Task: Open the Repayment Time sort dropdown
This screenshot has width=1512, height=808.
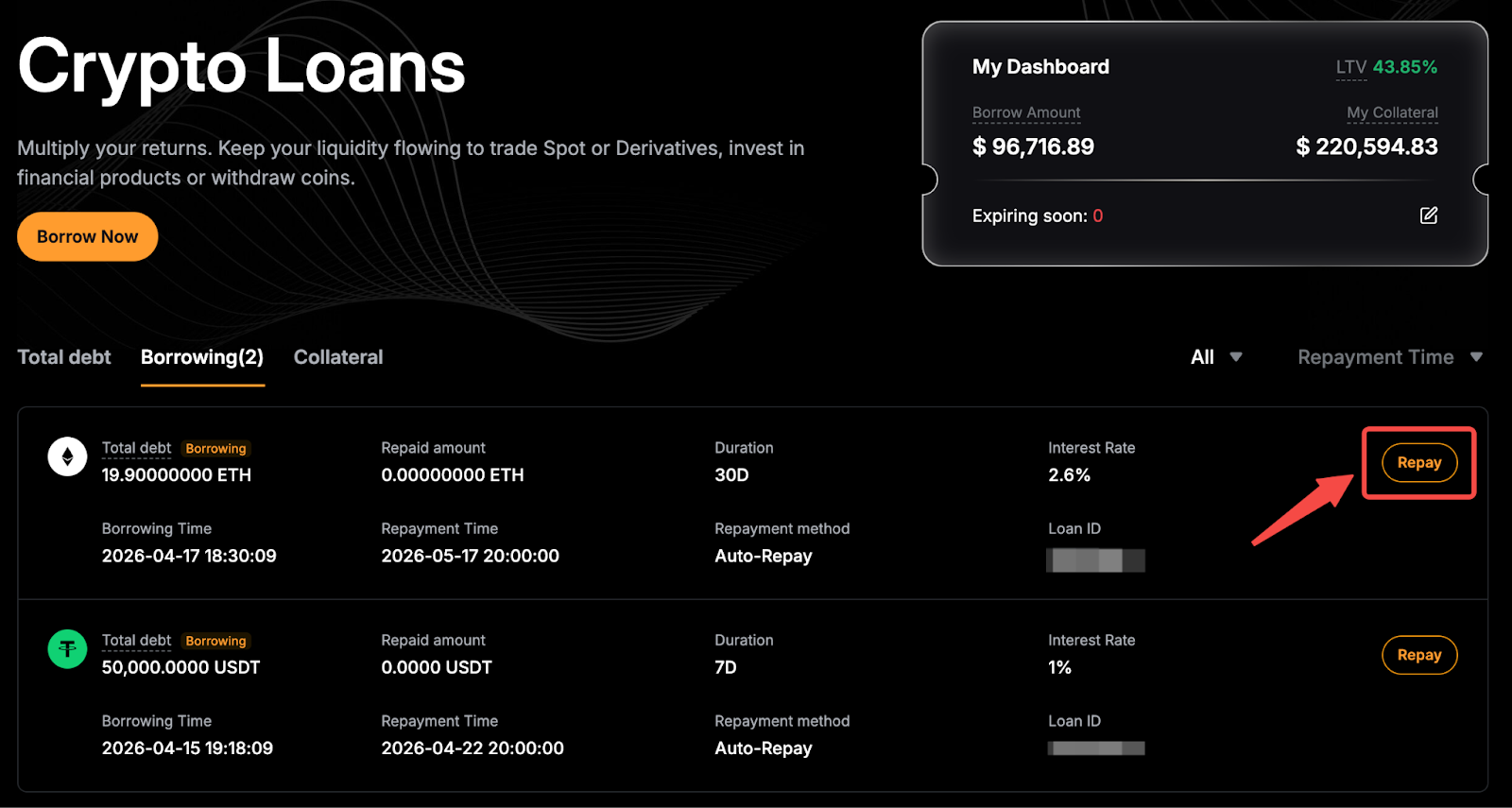Action: (1389, 357)
